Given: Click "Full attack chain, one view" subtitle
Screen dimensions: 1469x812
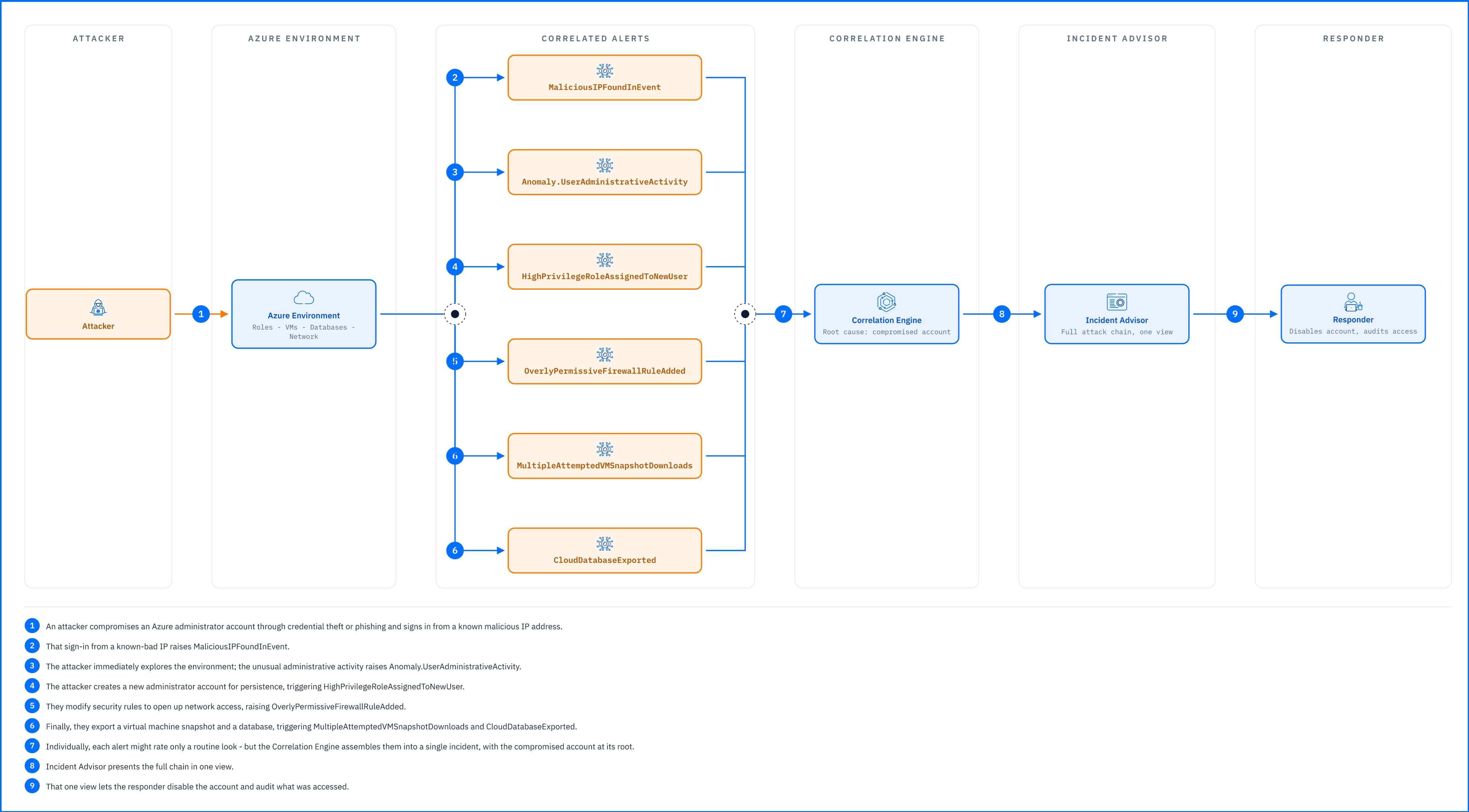Looking at the screenshot, I should (1116, 332).
